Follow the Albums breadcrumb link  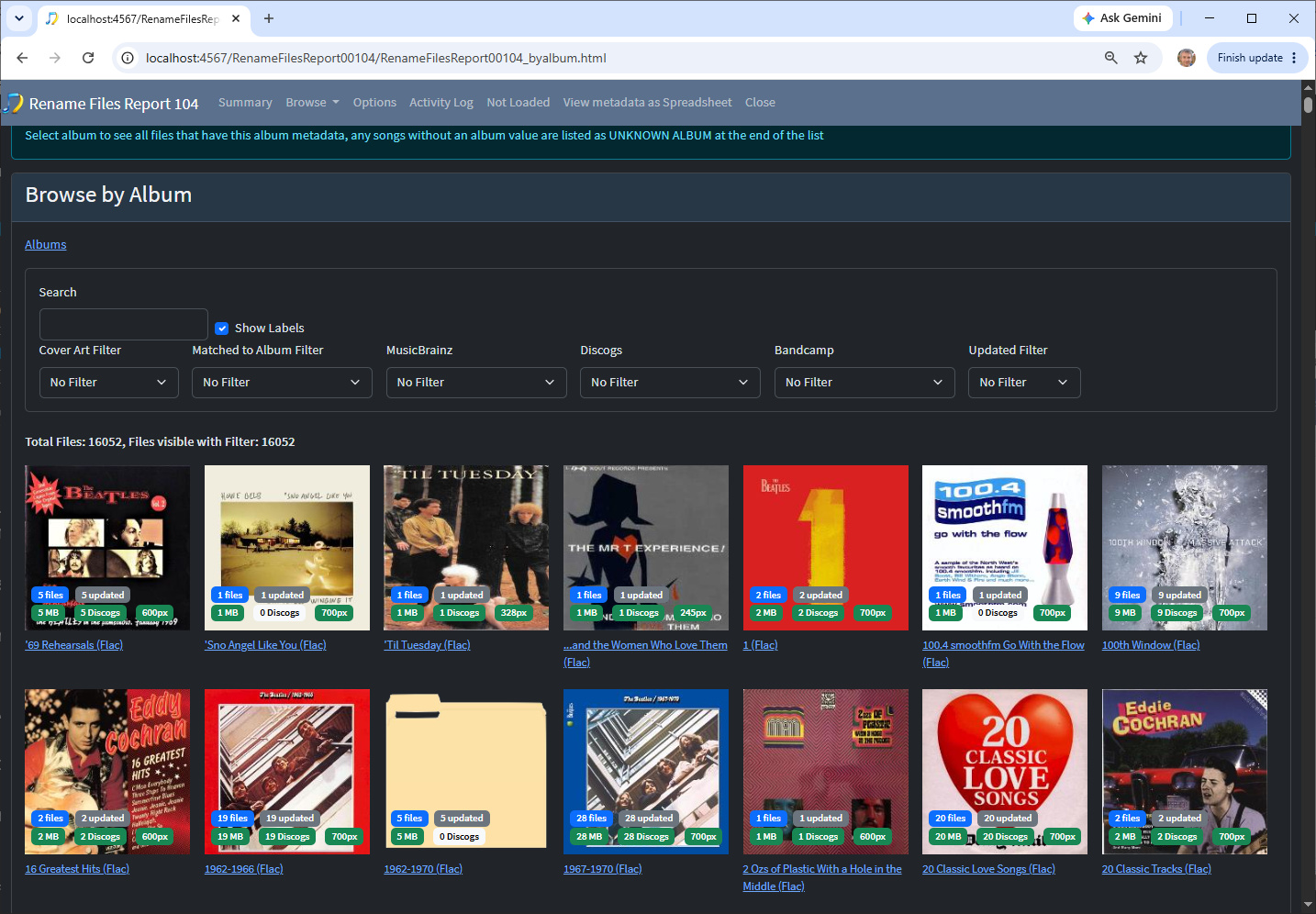(46, 245)
